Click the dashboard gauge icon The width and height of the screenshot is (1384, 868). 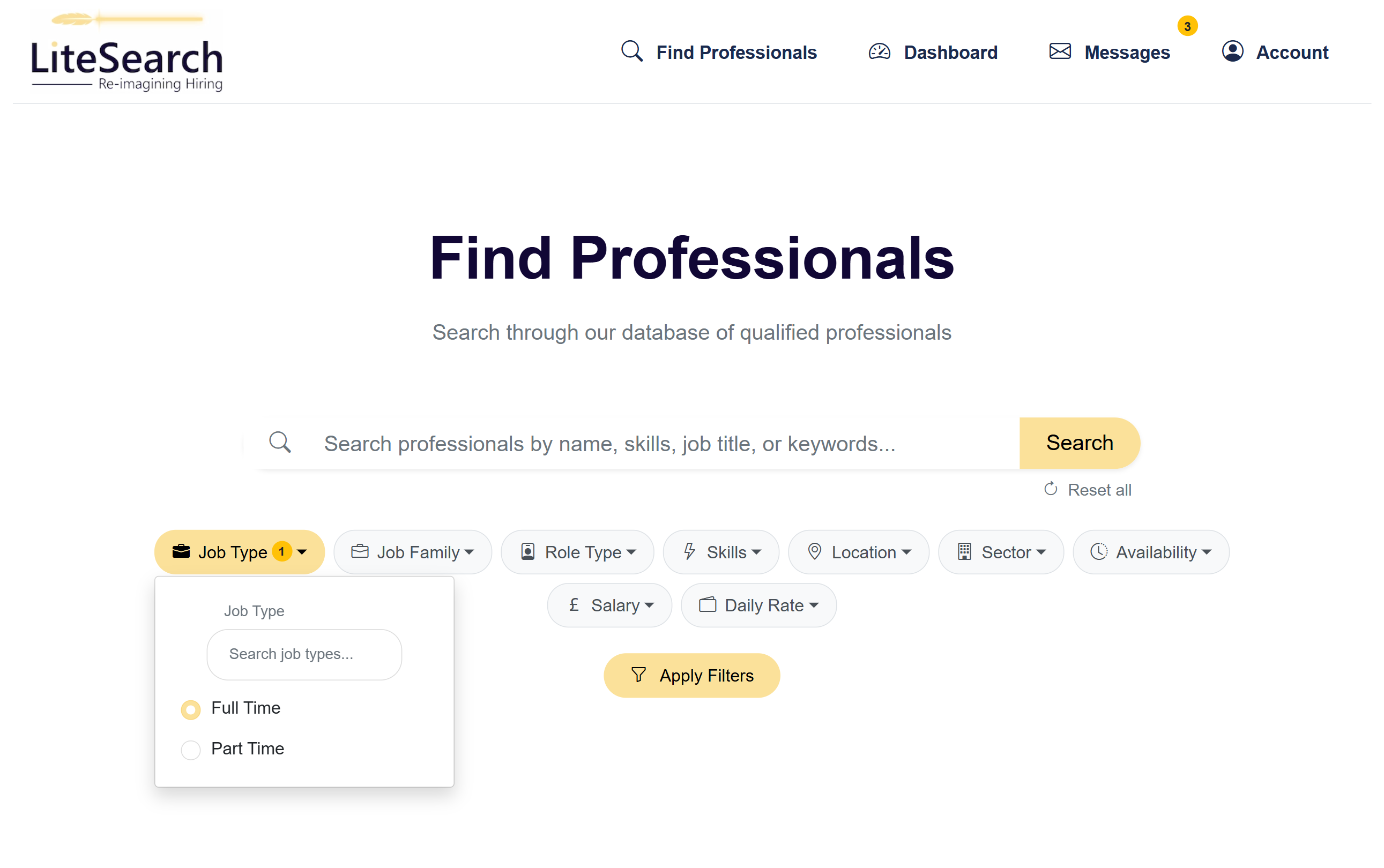(x=879, y=51)
